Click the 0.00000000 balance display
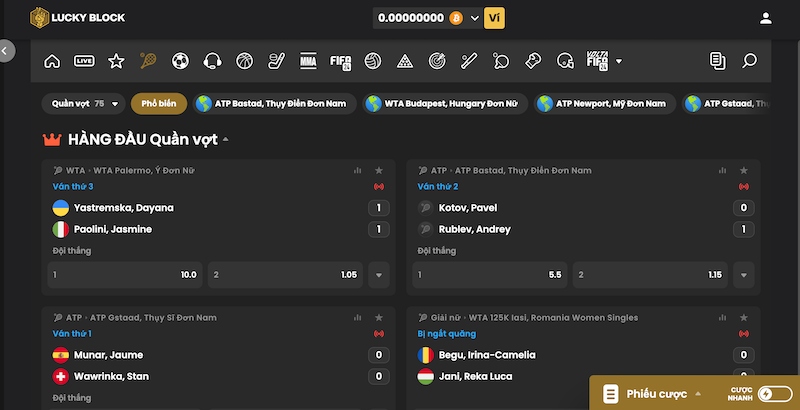 411,18
